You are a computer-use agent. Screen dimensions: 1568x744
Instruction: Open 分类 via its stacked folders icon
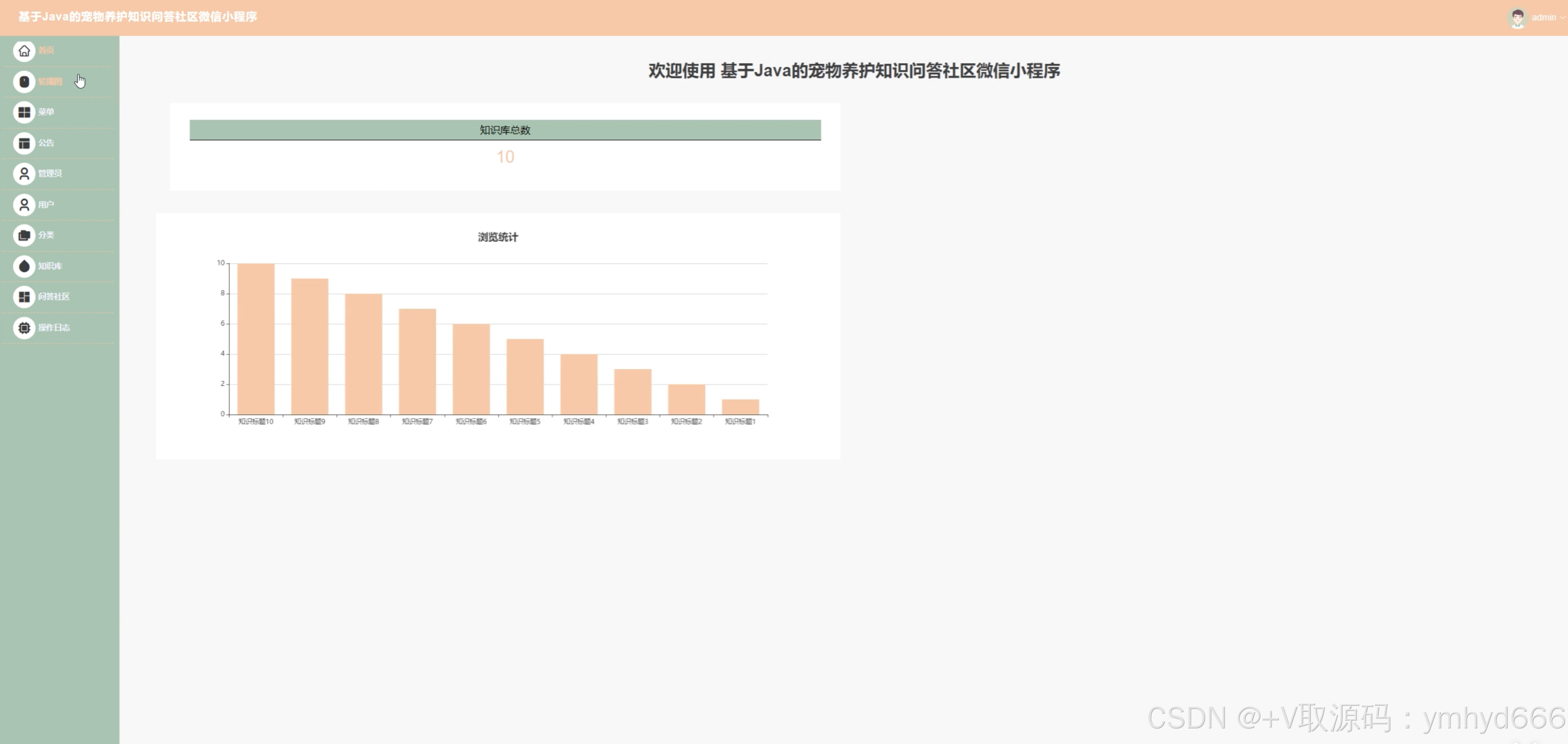24,235
